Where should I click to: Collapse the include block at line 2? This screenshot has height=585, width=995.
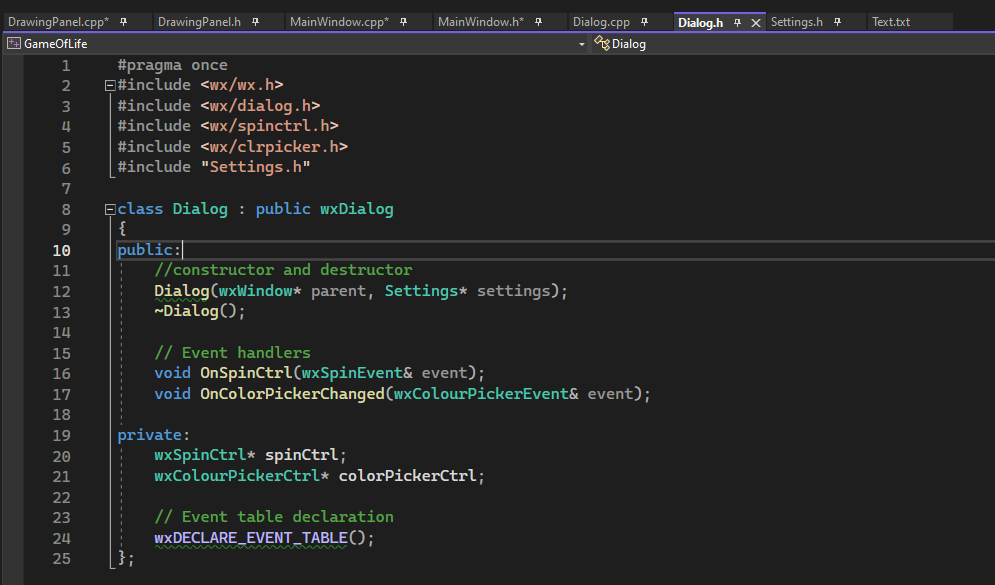point(109,84)
